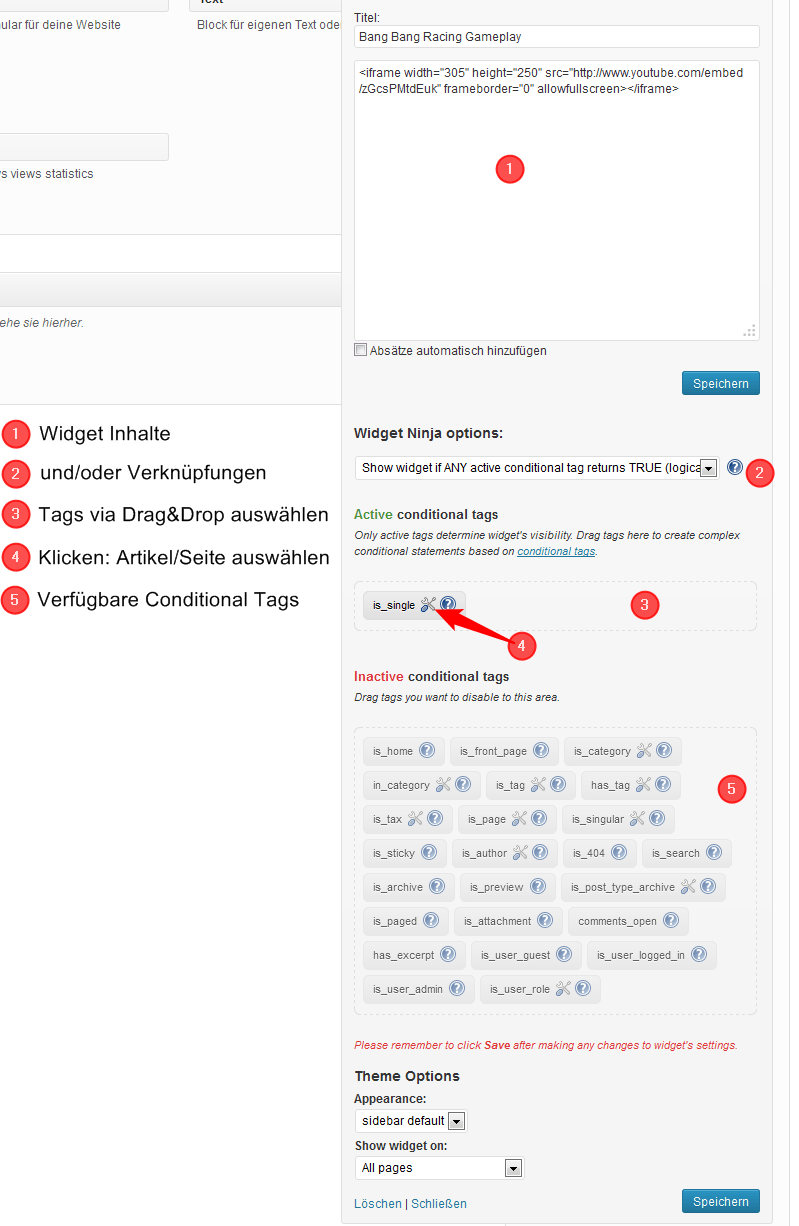Open the Show widget on All pages dropdown
The width and height of the screenshot is (799, 1226).
[x=439, y=1168]
